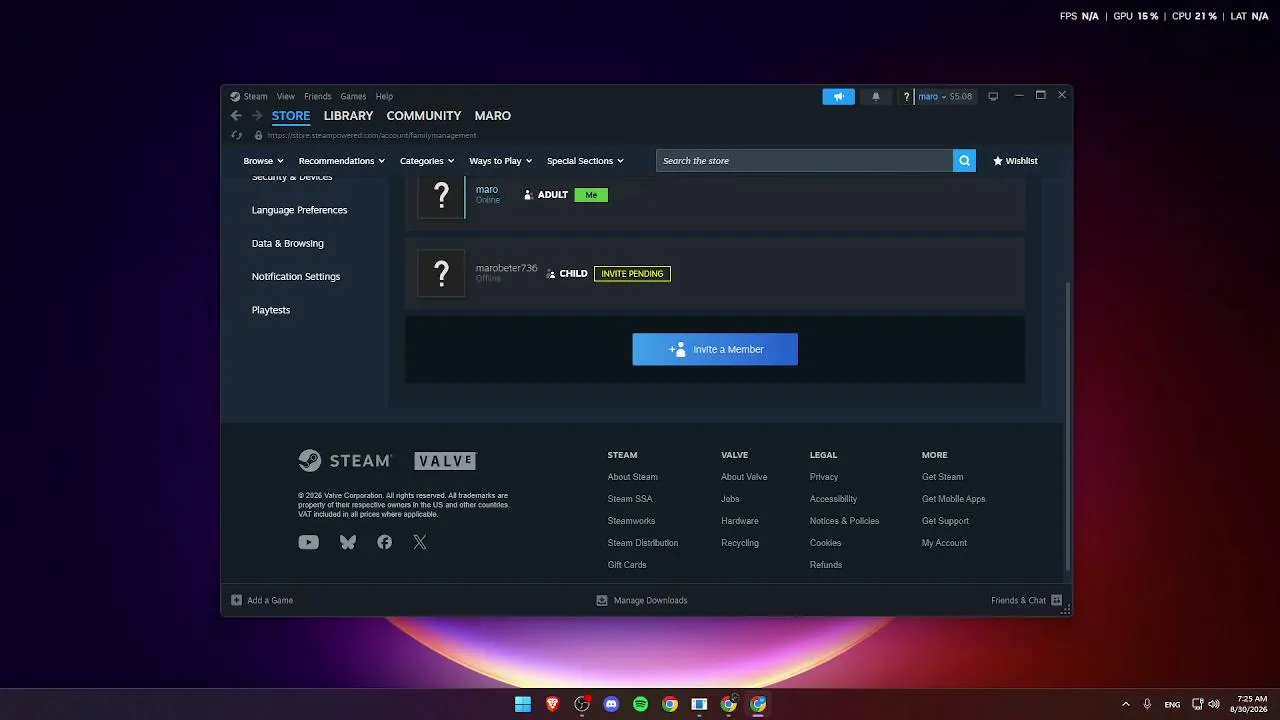Open the Gift Cards footer link
The height and width of the screenshot is (720, 1280).
[x=627, y=565]
